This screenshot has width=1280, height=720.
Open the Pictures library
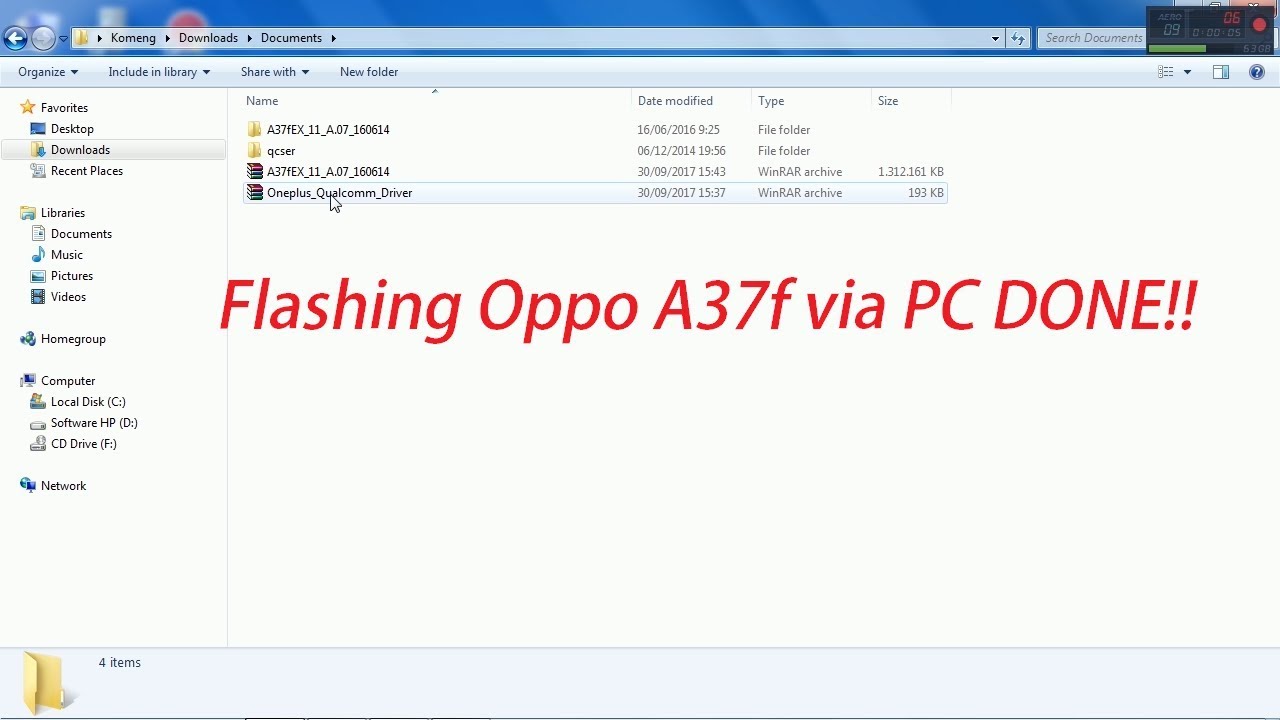pos(72,276)
